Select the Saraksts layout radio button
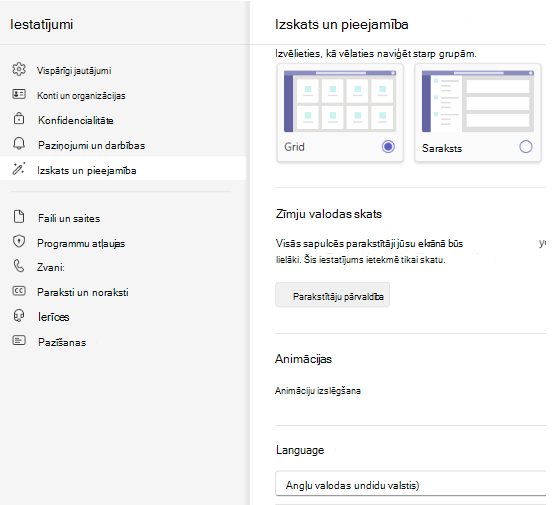 (x=526, y=146)
